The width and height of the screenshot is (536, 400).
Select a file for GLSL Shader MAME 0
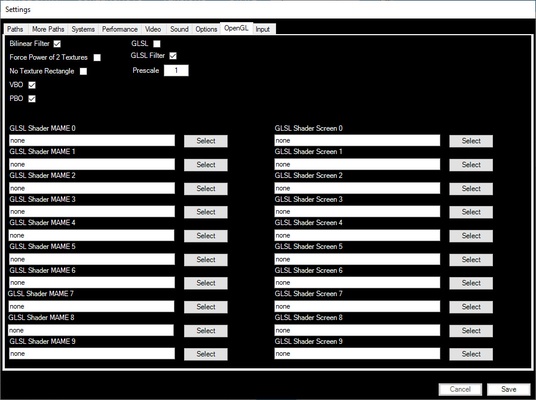tap(206, 141)
